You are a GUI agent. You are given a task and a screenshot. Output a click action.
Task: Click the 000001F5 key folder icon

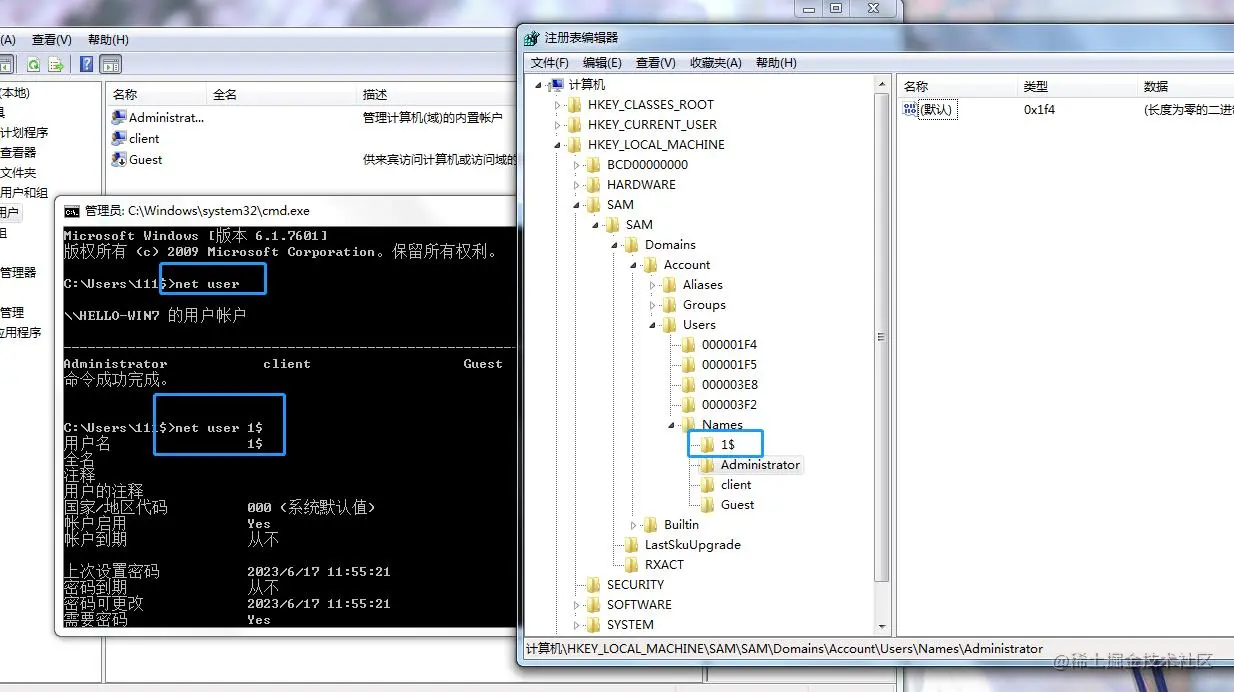689,365
